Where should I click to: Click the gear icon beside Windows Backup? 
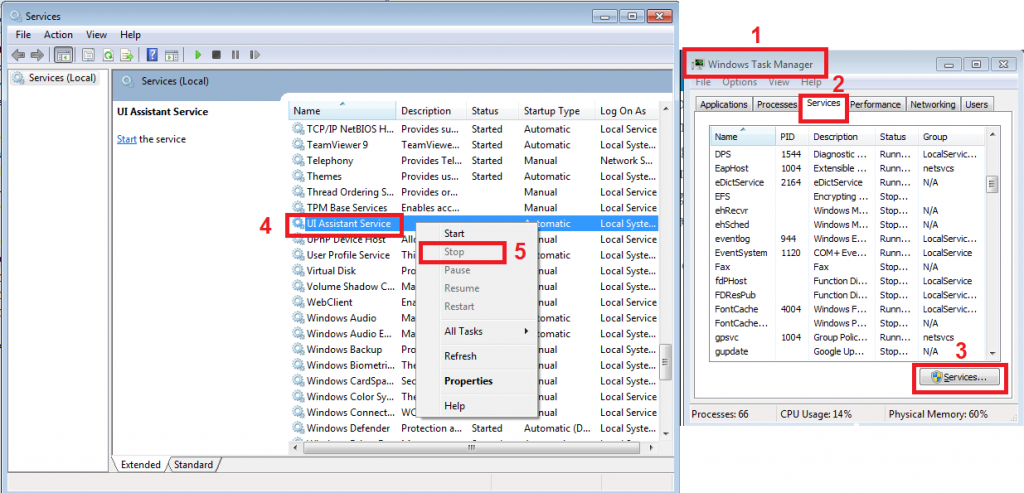tap(298, 349)
